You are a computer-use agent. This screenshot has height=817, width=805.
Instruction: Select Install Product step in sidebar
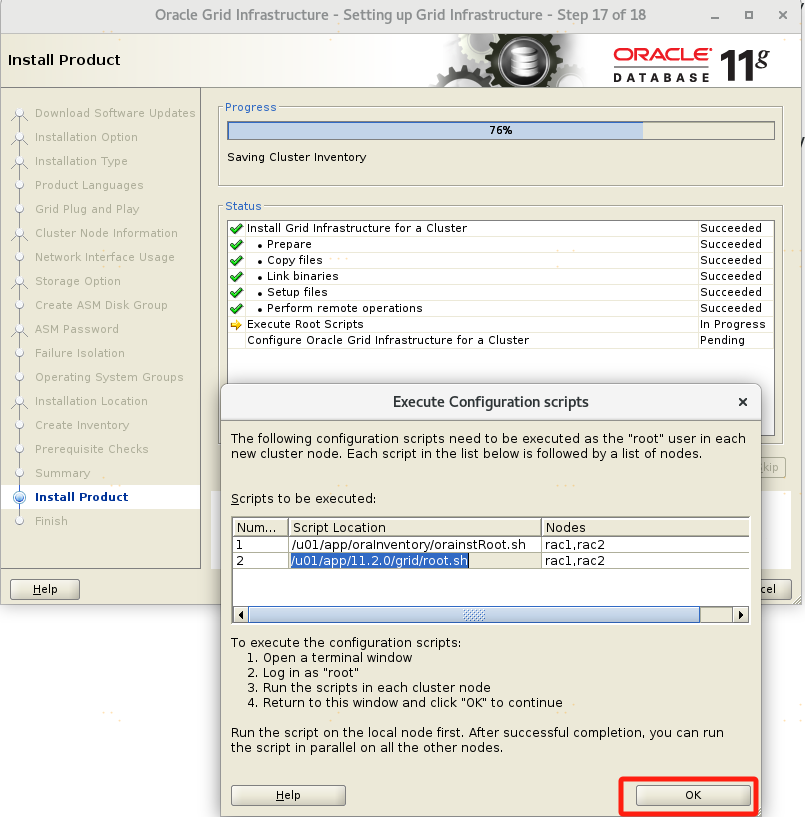coord(81,497)
